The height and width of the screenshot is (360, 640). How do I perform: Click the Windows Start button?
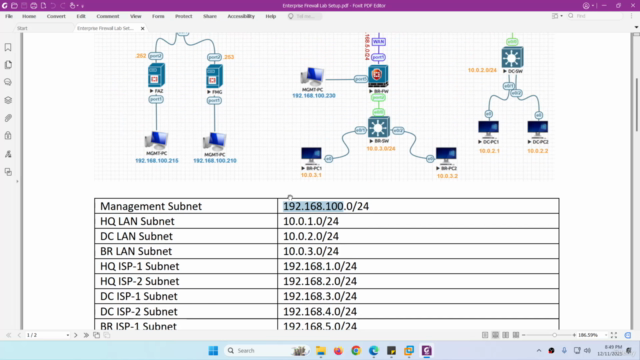(213, 351)
